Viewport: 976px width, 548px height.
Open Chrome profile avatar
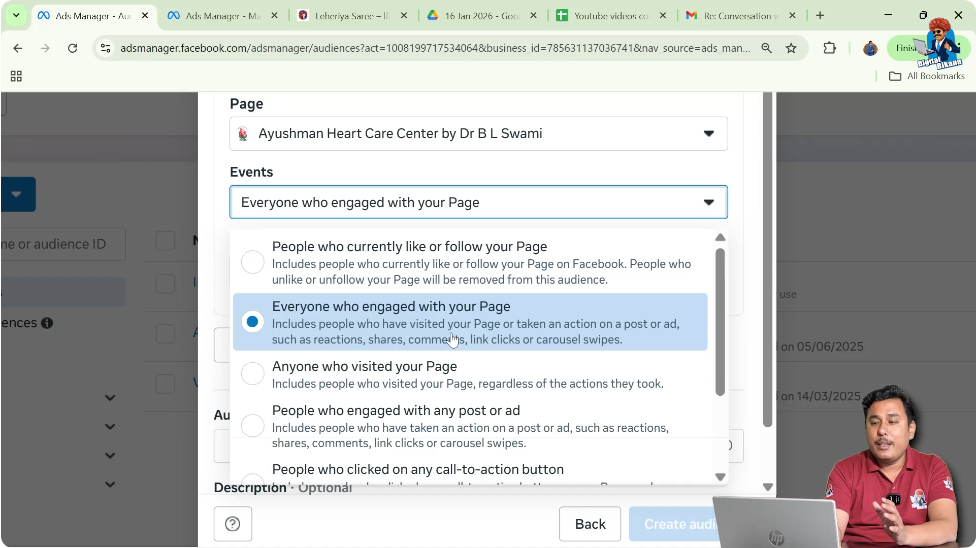coord(870,48)
